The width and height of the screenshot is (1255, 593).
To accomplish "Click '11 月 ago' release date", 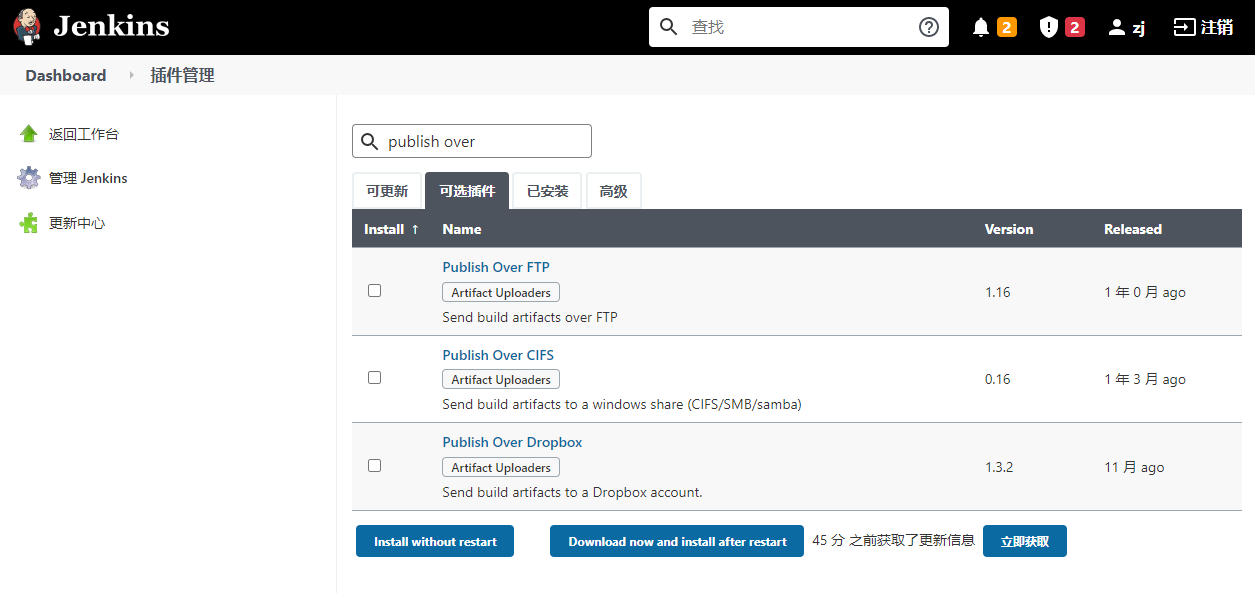I will tap(1134, 467).
